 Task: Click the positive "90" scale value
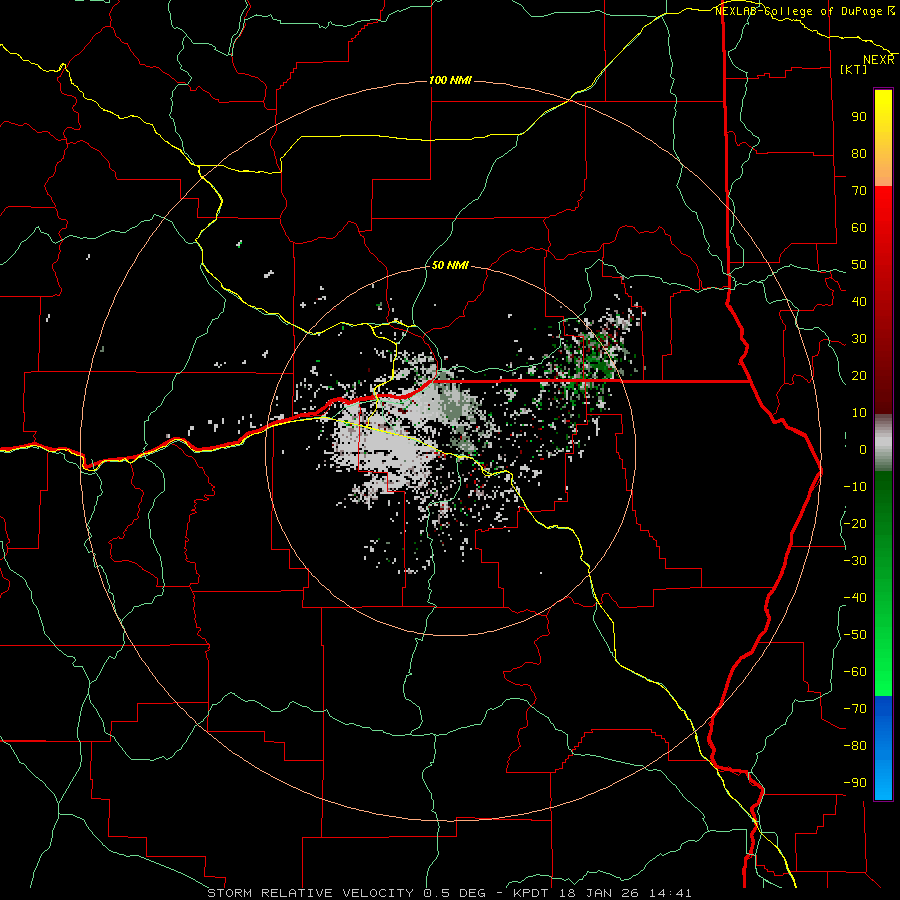pyautogui.click(x=859, y=117)
